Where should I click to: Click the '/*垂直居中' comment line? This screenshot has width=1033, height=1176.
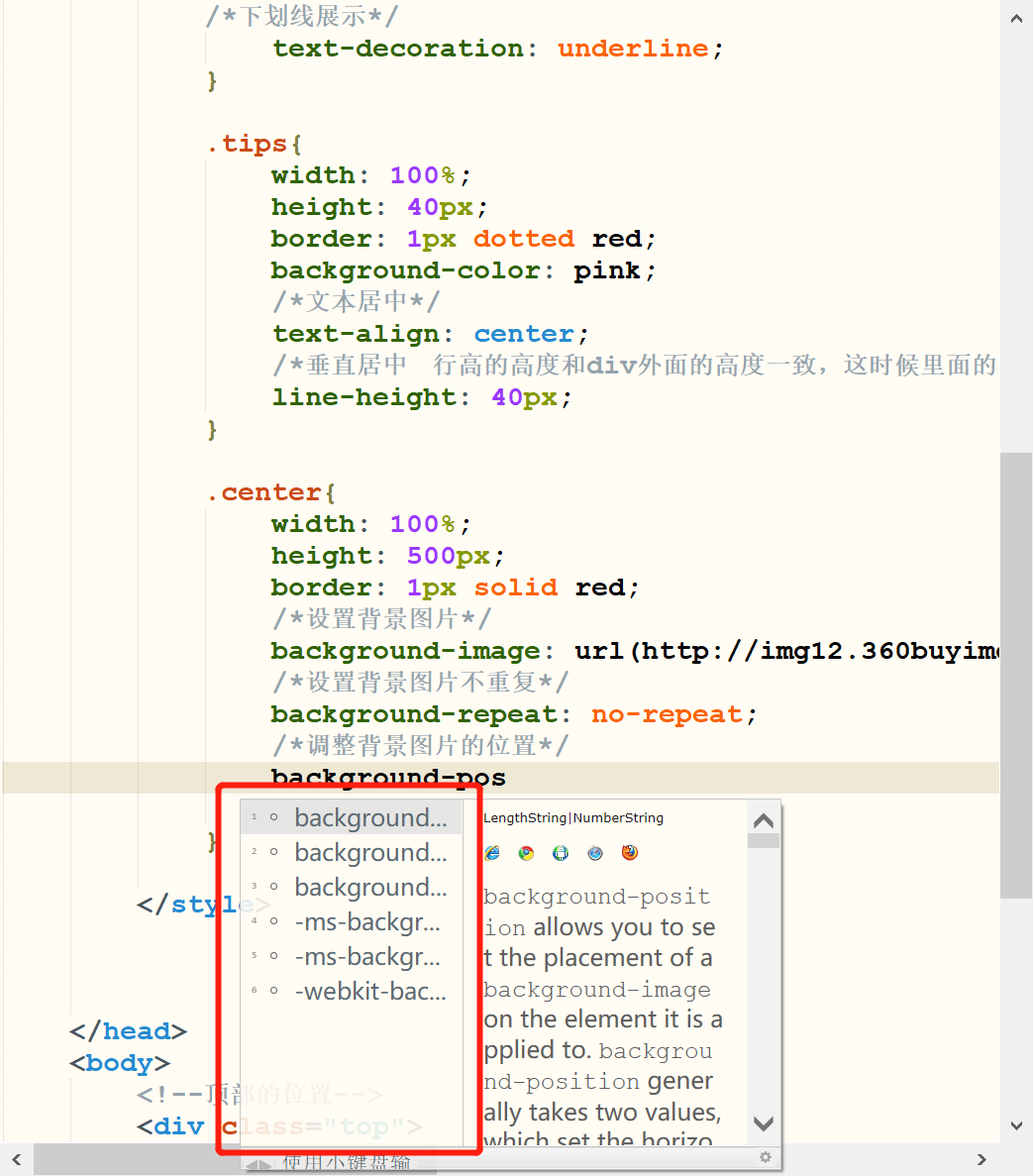pos(634,366)
